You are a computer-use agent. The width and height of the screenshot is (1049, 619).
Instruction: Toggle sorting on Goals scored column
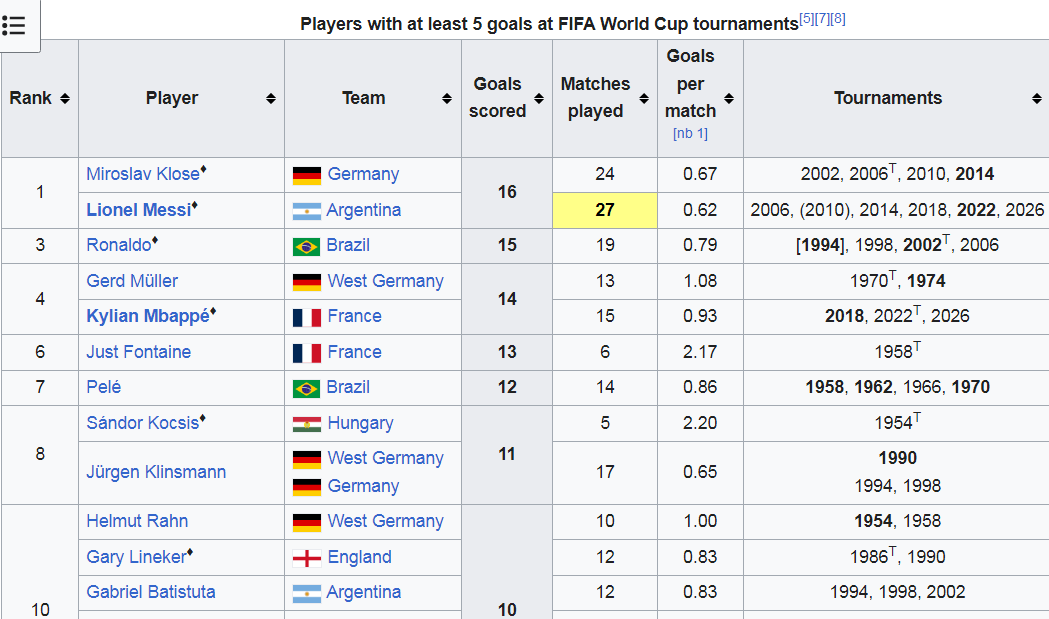tap(539, 98)
